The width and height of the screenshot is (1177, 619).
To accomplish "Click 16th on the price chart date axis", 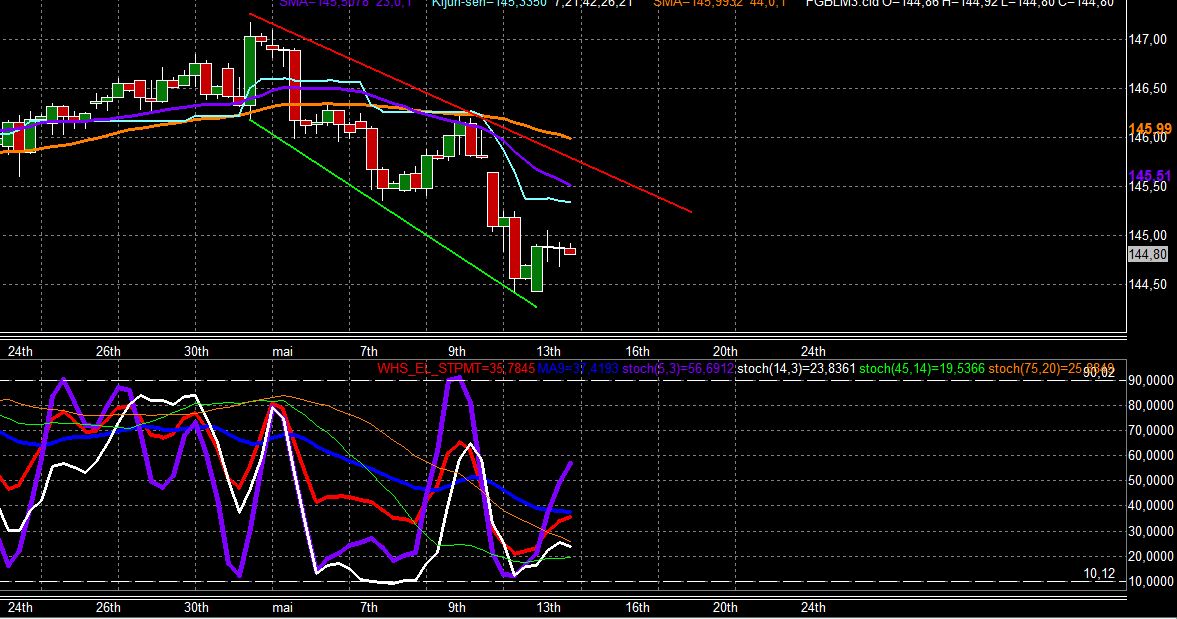I will pos(637,351).
